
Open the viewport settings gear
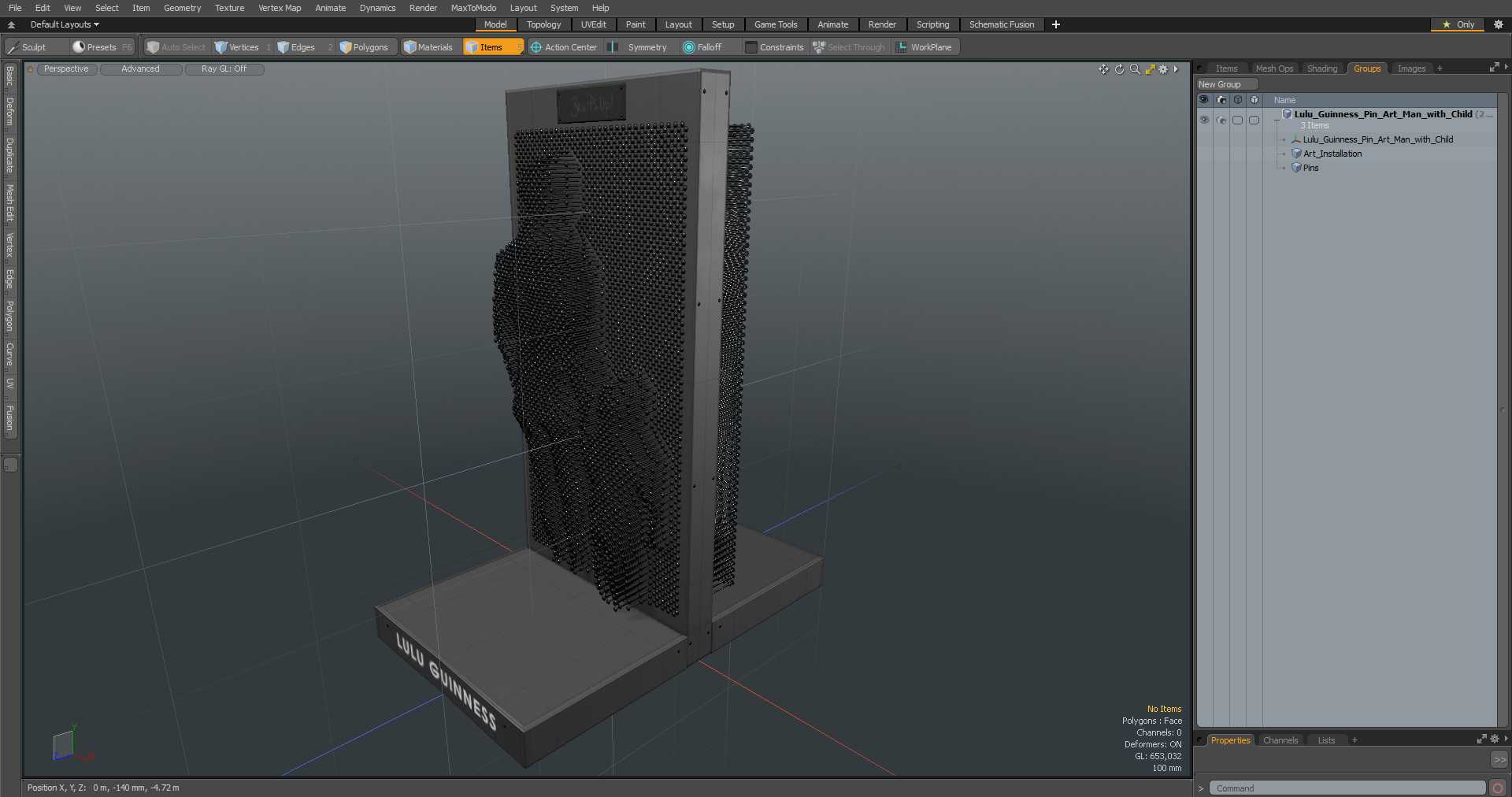[1163, 69]
